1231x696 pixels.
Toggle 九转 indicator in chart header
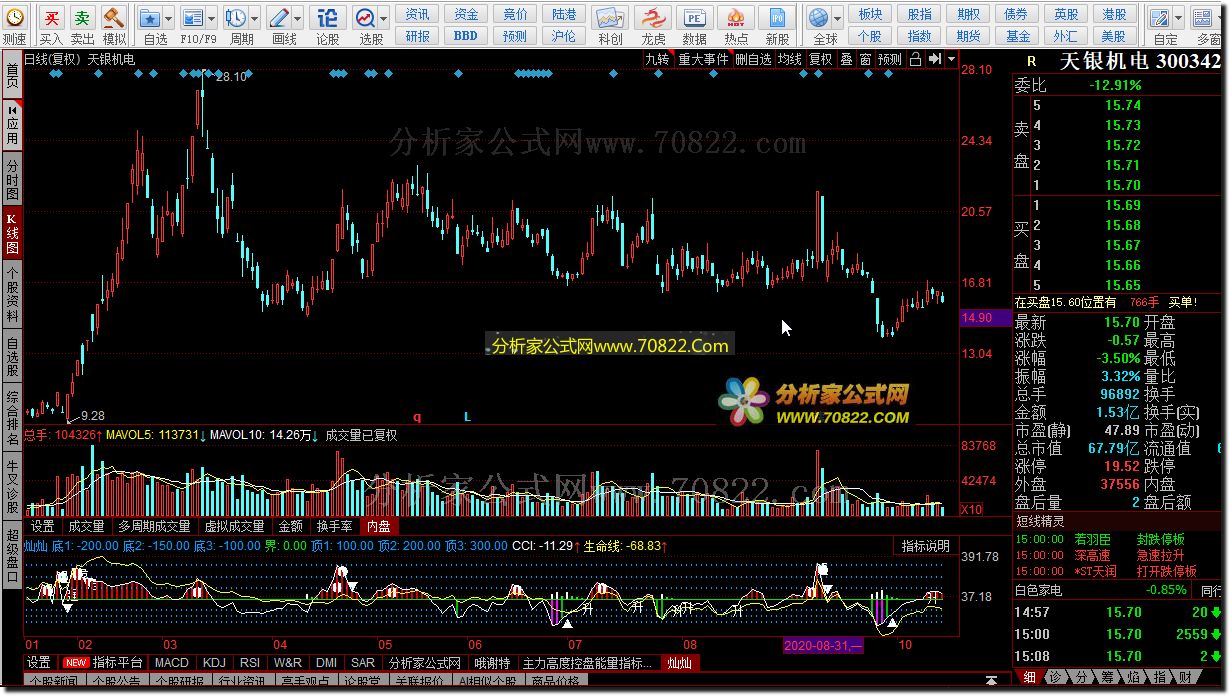click(x=657, y=59)
